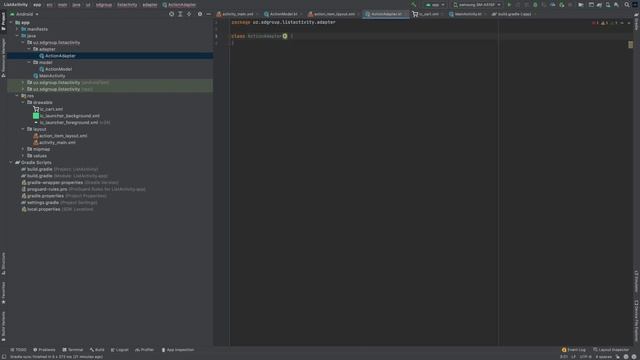Screen dimensions: 640x360
Task: Open Project panel settings gear
Action: coord(200,14)
